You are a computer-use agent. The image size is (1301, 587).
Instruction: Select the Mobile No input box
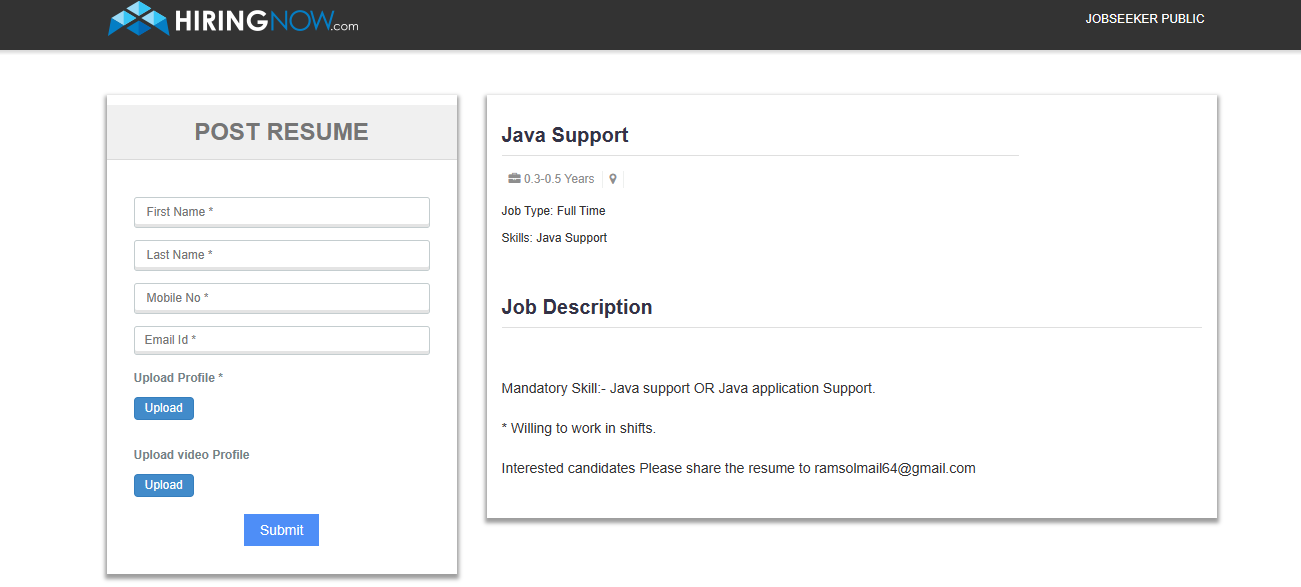(282, 298)
